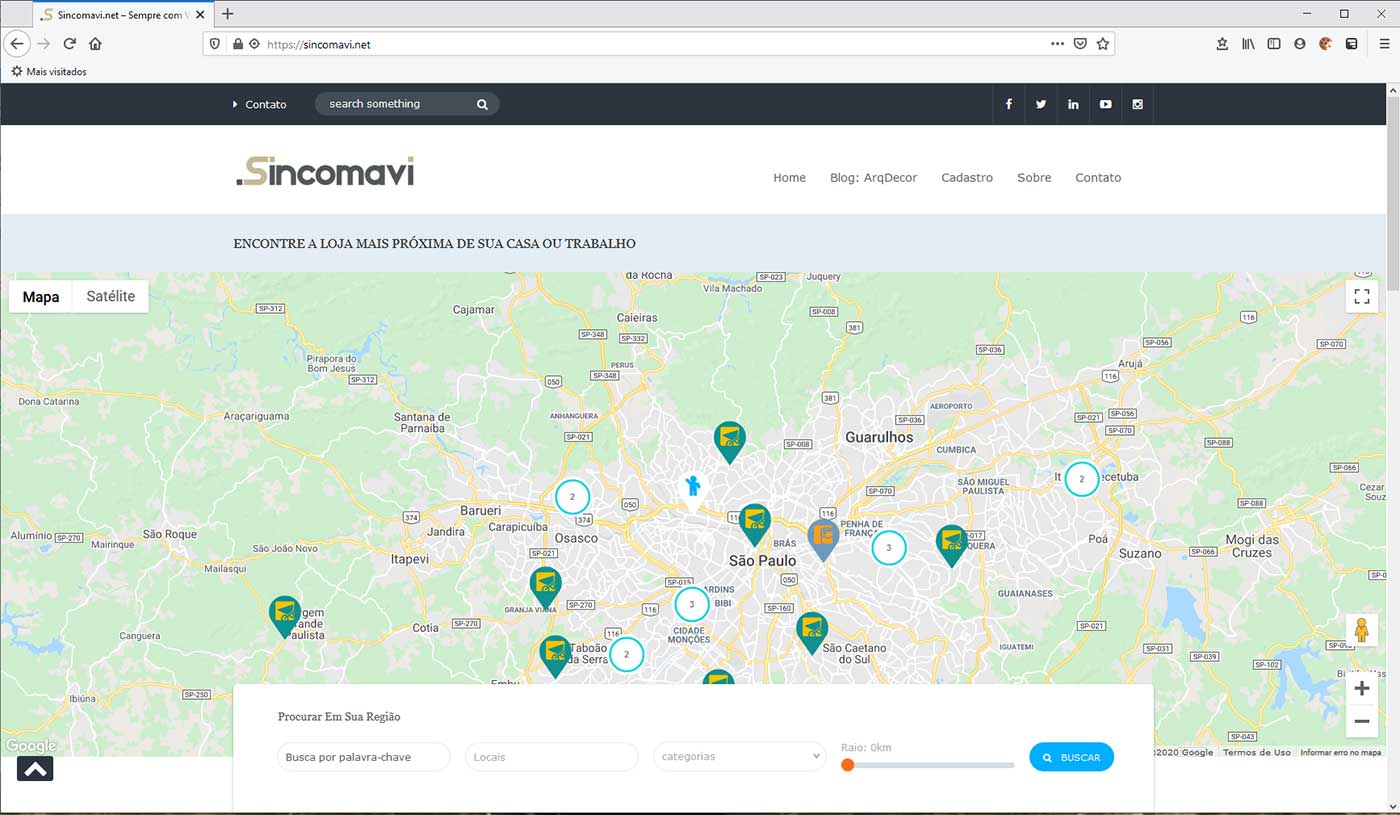Save page to Pocket
Image resolution: width=1400 pixels, height=815 pixels.
point(1080,44)
